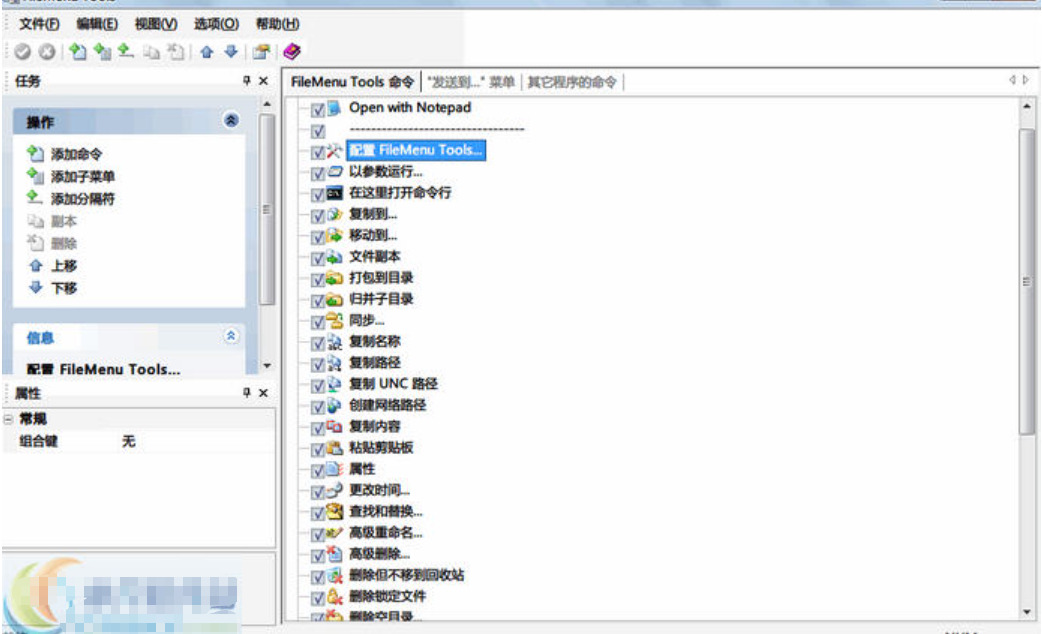Toggle the separator line checkbox
Screen dimensions: 1042x634
click(318, 131)
